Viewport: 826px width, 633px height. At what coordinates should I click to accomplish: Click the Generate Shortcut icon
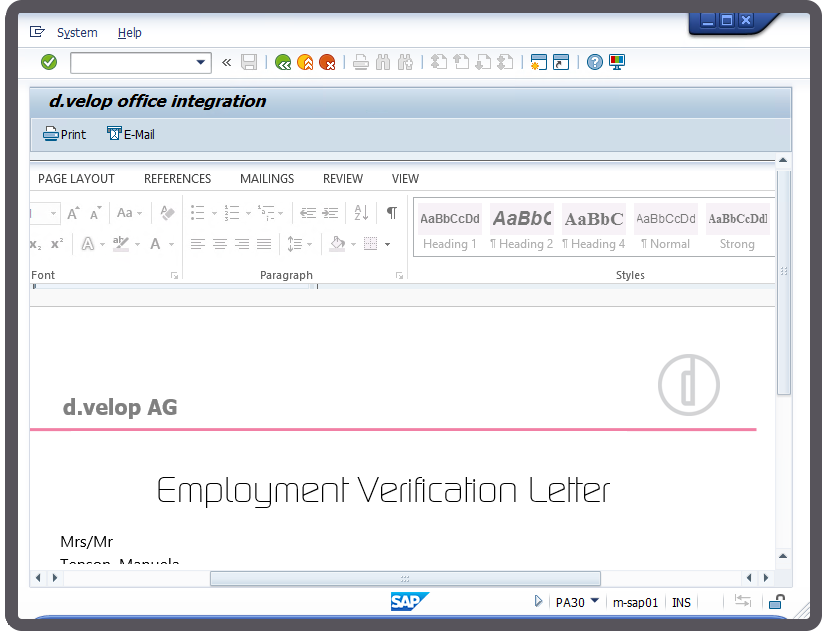click(x=560, y=62)
